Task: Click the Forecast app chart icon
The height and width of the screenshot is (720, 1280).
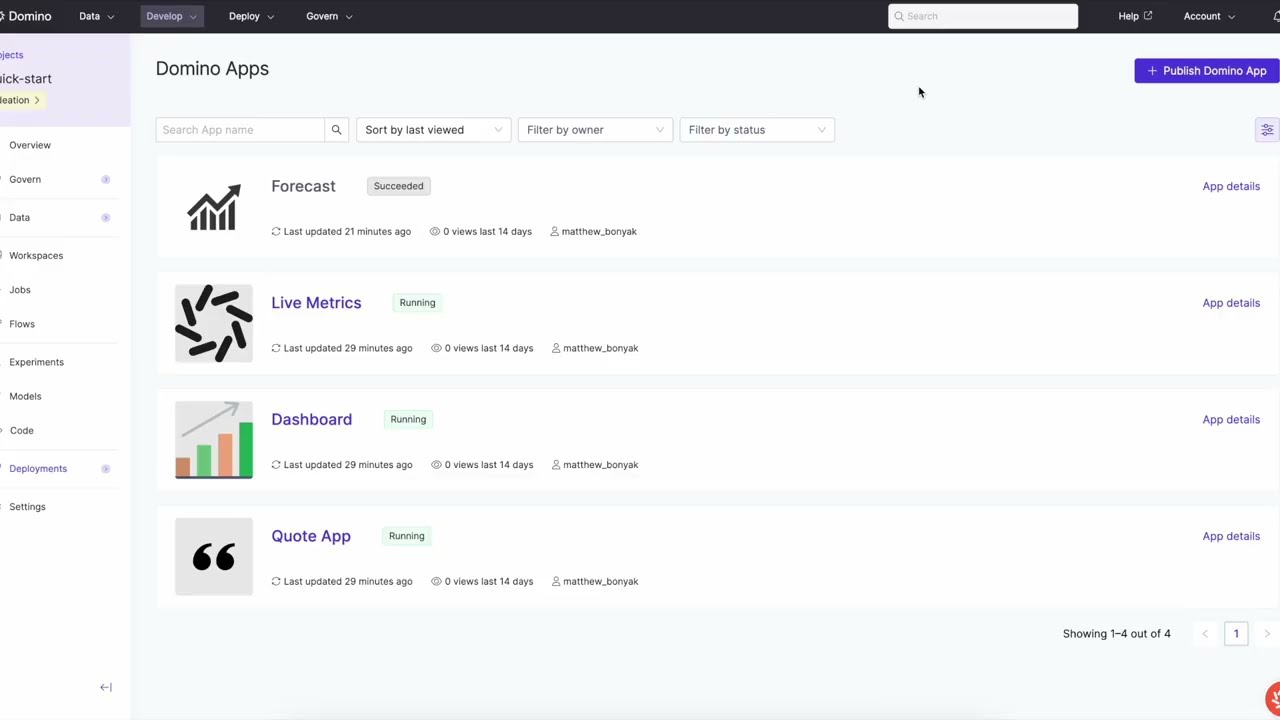Action: 214,207
